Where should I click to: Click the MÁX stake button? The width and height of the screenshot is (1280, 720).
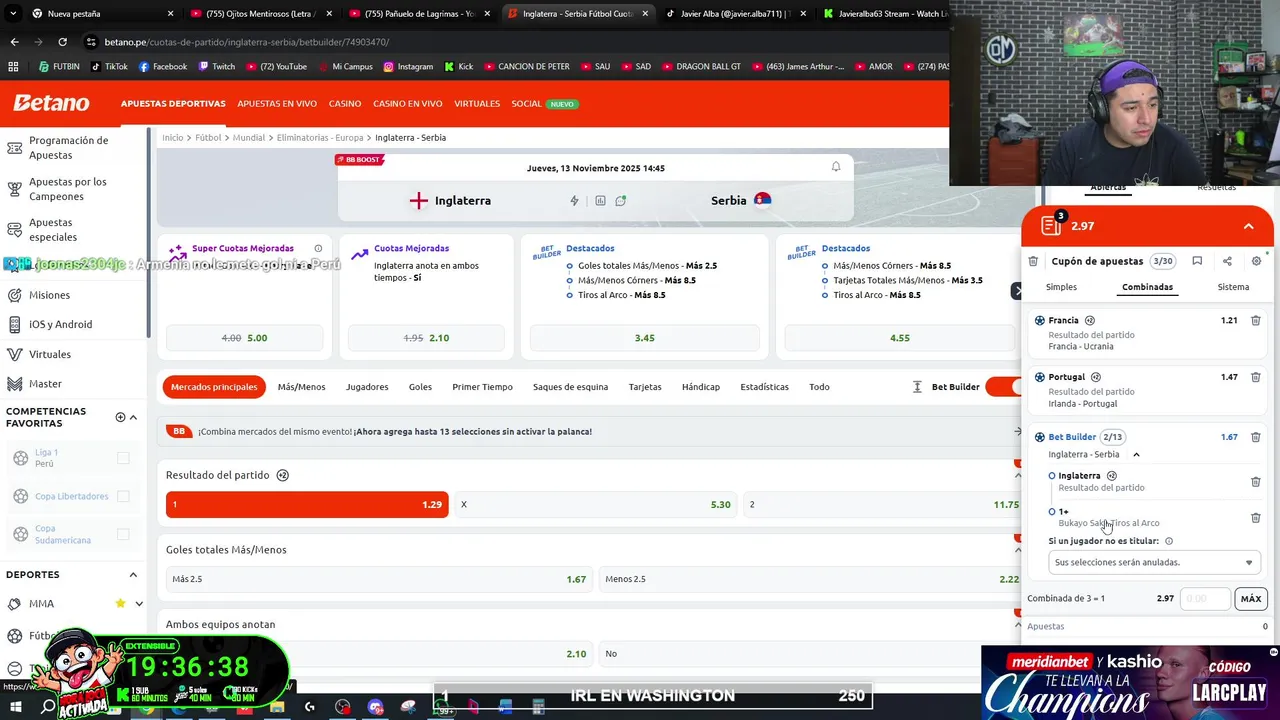1250,598
